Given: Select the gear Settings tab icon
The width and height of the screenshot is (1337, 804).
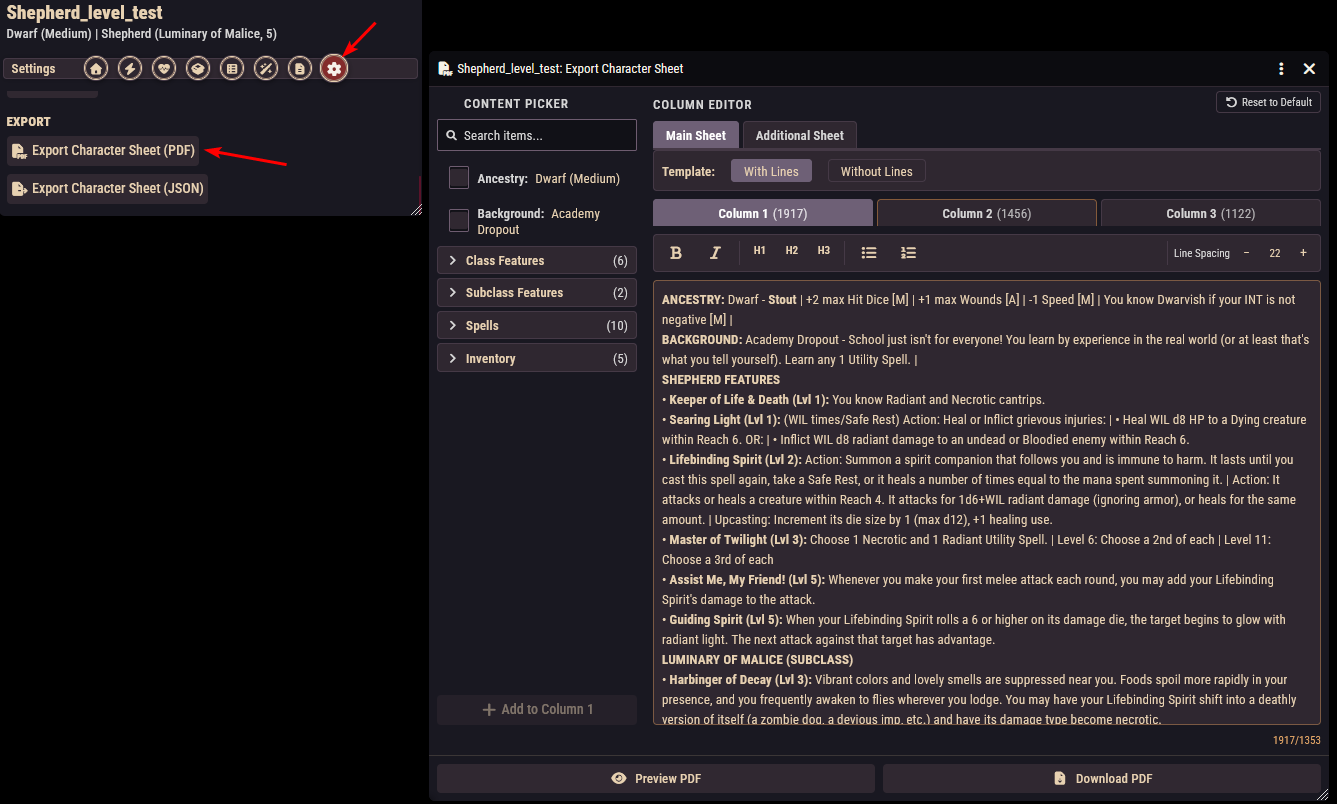Looking at the screenshot, I should click(334, 69).
